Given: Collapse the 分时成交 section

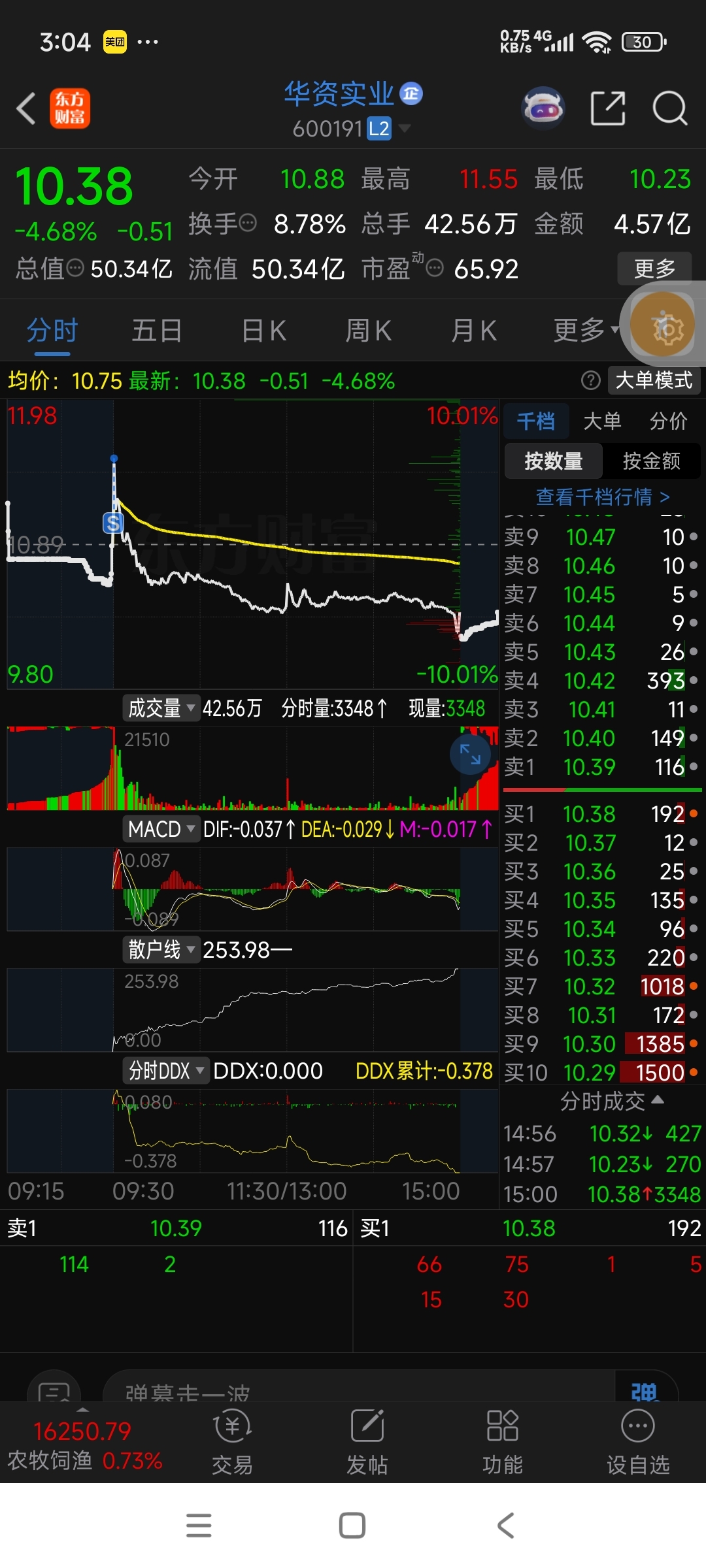Looking at the screenshot, I should pos(612,1101).
